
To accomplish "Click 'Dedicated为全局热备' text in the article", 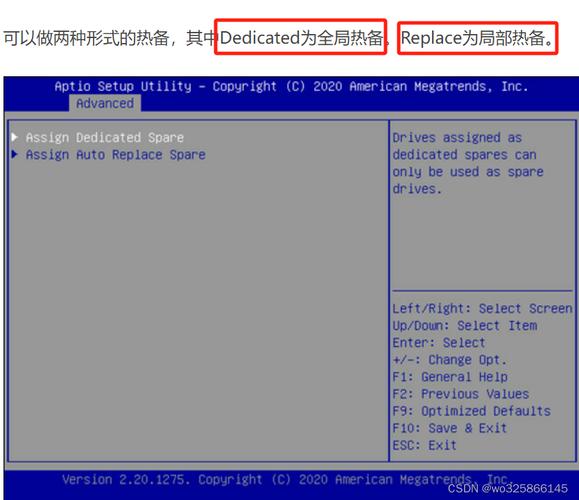I will pos(301,38).
